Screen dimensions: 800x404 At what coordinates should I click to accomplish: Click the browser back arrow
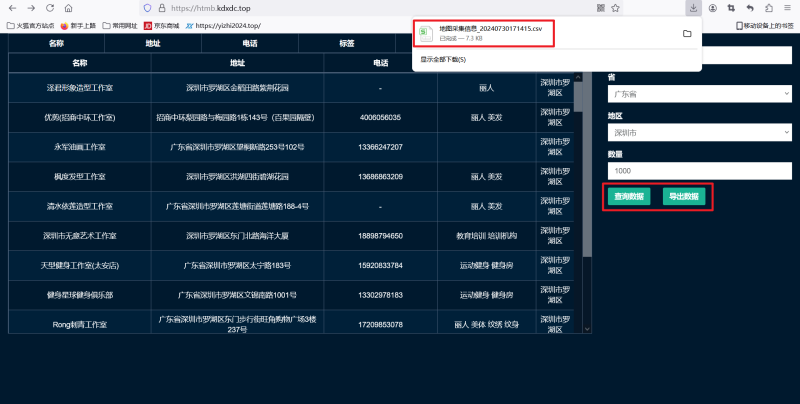[x=11, y=8]
